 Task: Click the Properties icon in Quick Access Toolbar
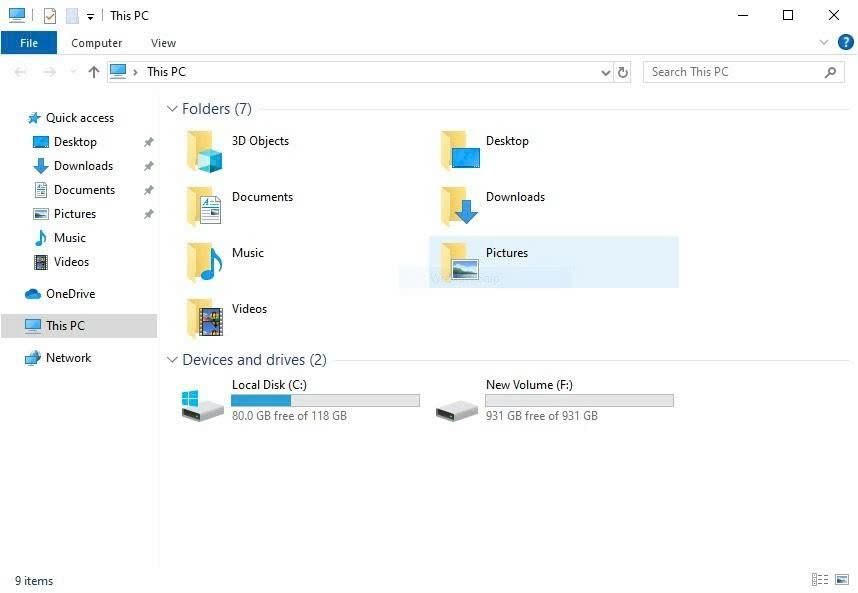pyautogui.click(x=50, y=16)
